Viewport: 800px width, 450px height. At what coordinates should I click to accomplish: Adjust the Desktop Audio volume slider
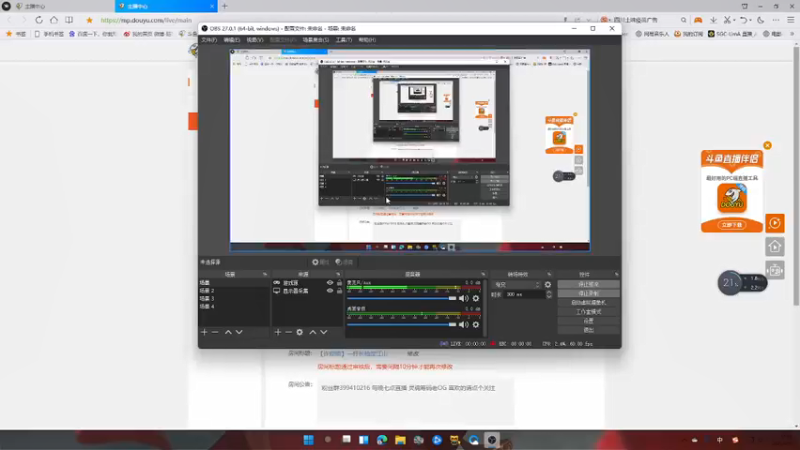[402, 324]
